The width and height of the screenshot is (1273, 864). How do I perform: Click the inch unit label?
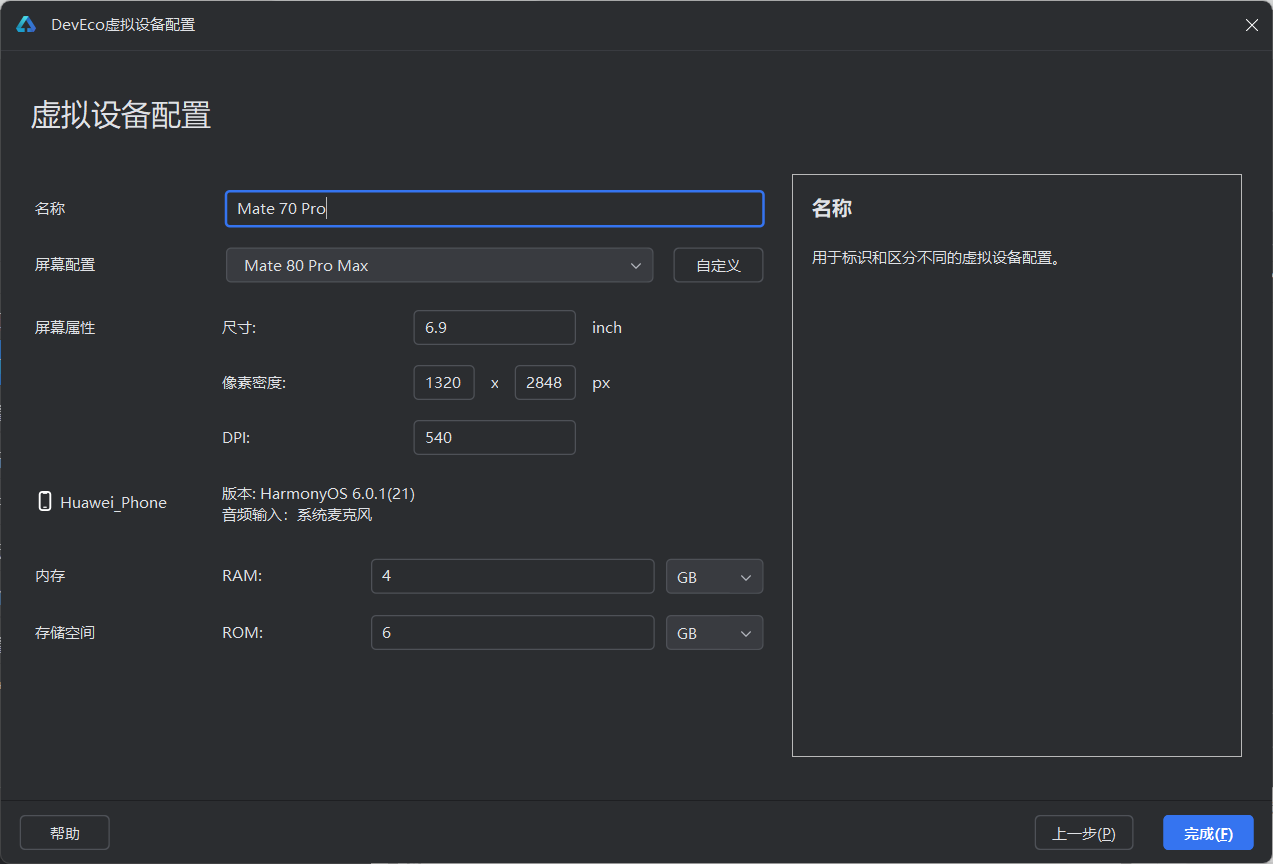(x=607, y=327)
